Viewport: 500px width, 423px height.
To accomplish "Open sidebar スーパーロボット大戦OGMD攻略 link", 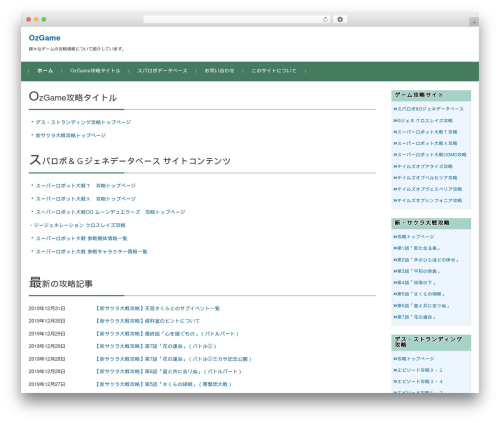I will point(430,155).
